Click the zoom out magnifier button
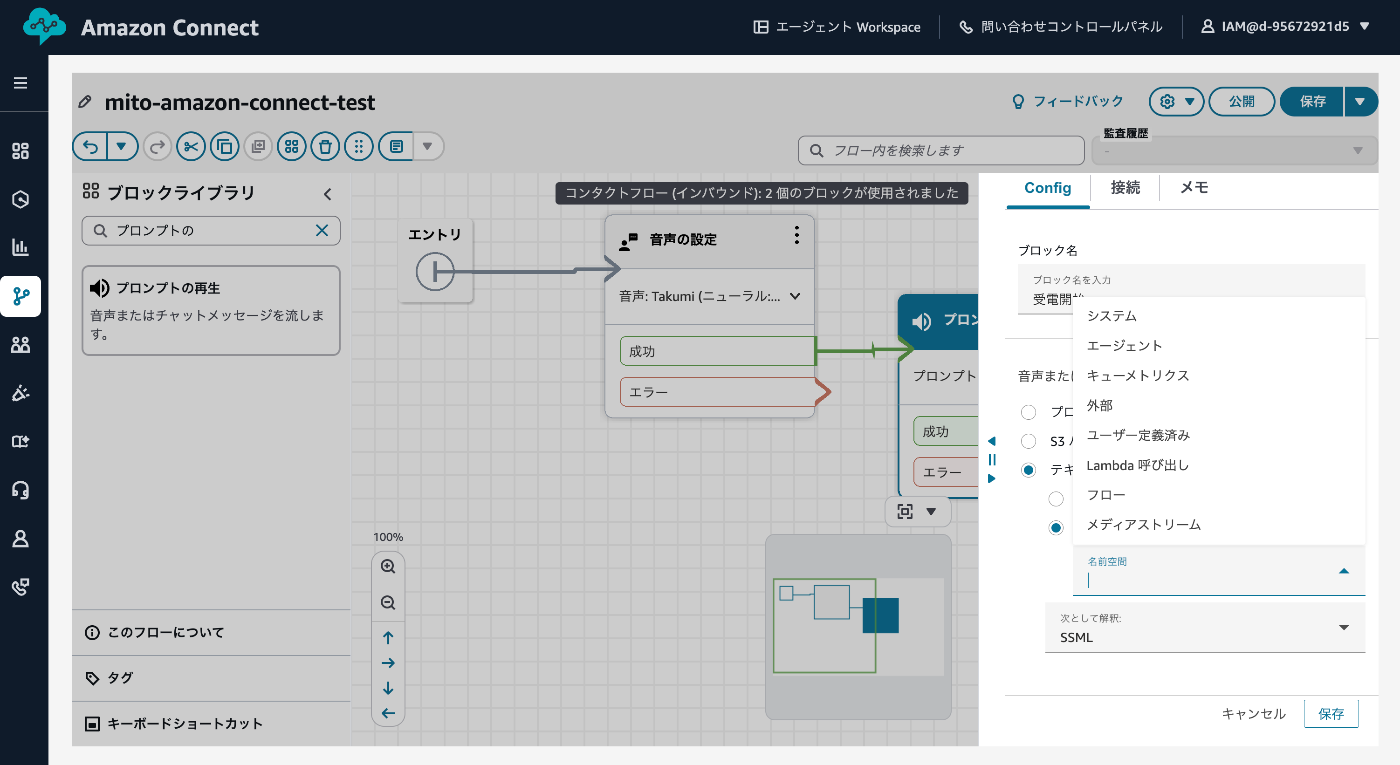Screen dimensions: 1400x765 click(388, 603)
